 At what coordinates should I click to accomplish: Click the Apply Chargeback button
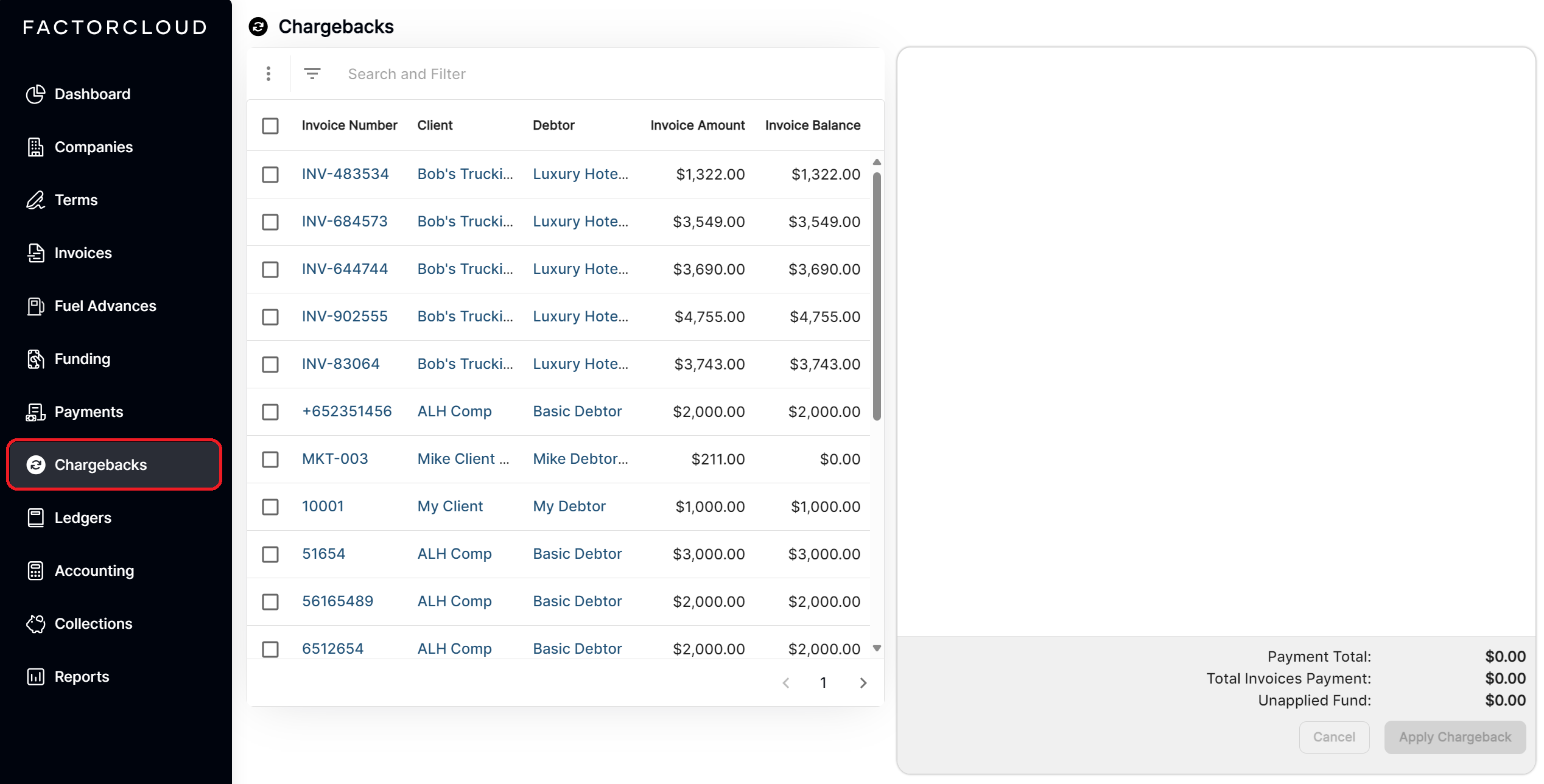coord(1455,737)
